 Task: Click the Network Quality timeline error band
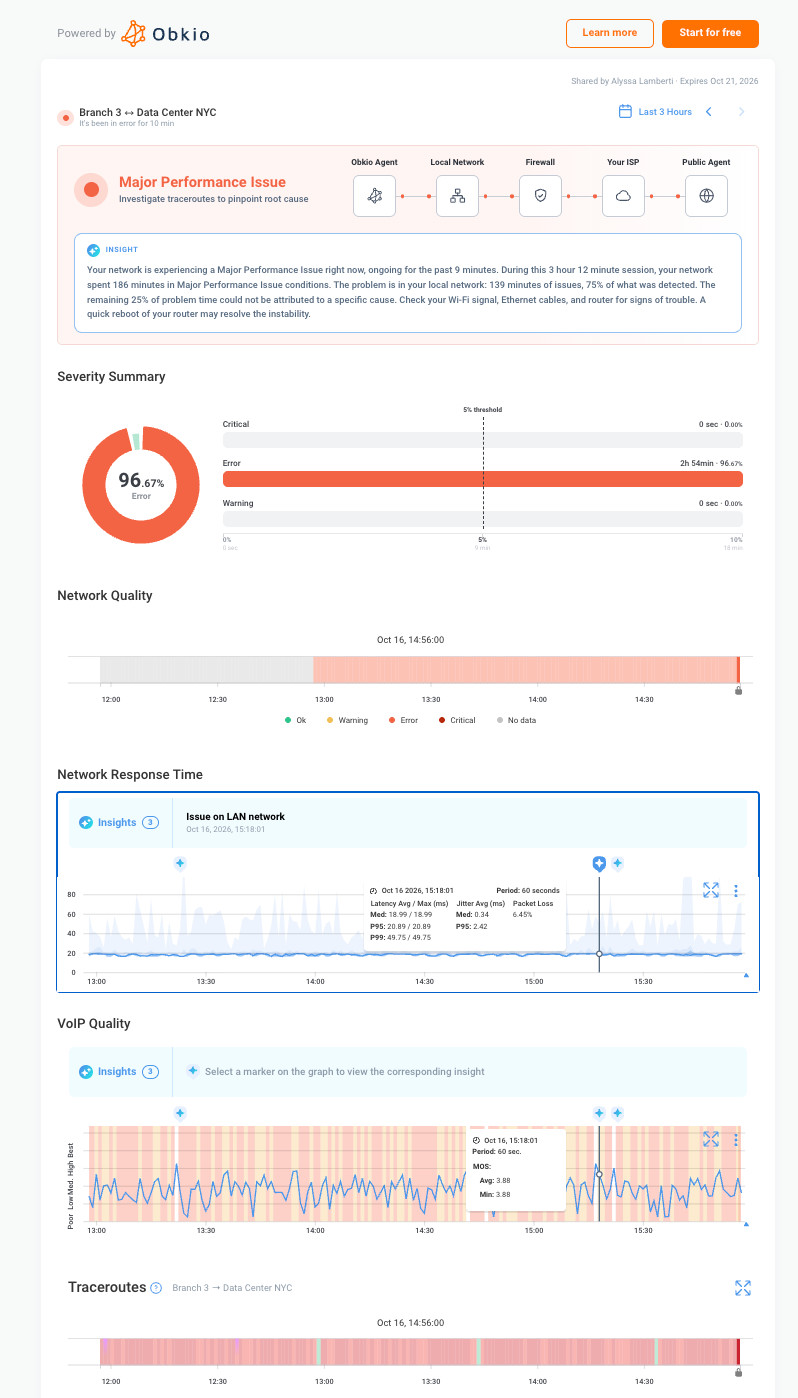525,669
